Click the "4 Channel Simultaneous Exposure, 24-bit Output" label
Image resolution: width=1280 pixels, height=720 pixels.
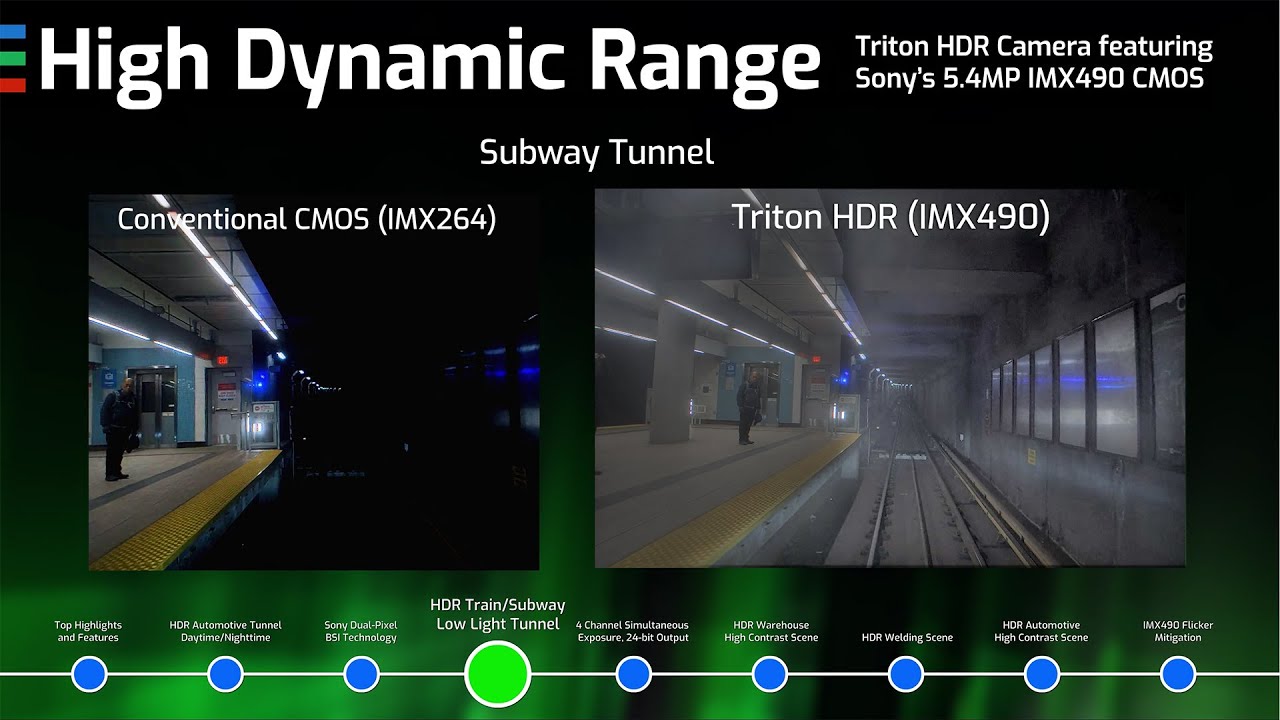tap(633, 631)
